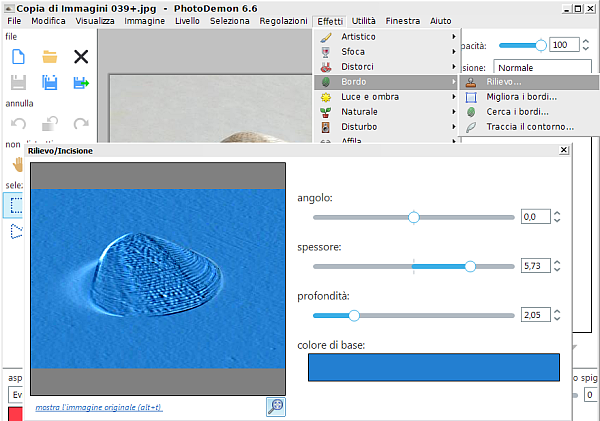Click the save copy floppy icon
Image resolution: width=600 pixels, height=421 pixels.
(49, 83)
